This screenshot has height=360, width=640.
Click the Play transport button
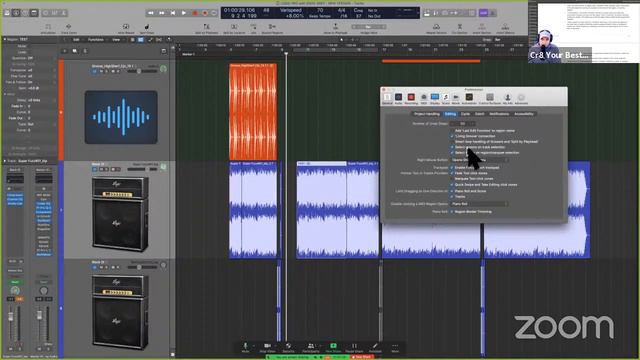(184, 13)
